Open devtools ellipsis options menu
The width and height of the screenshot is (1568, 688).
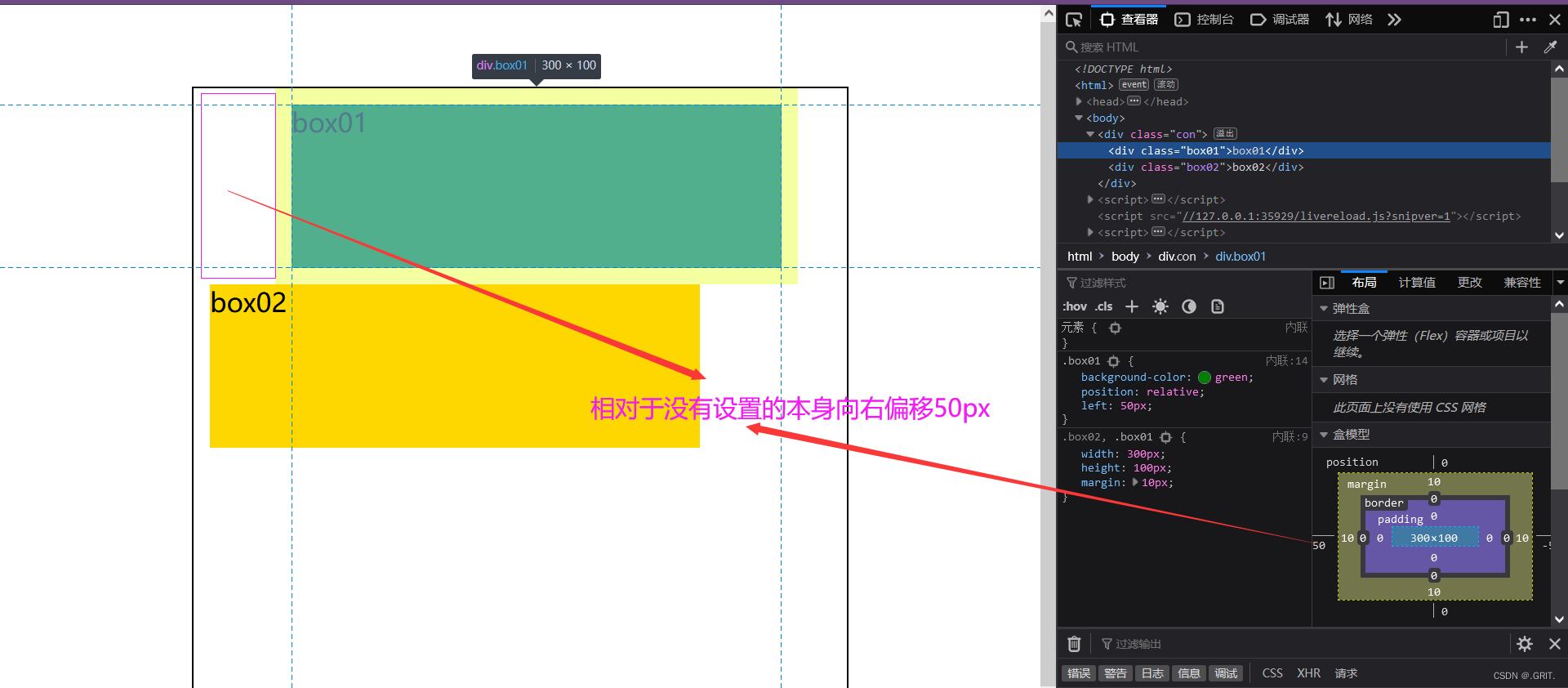pos(1528,20)
